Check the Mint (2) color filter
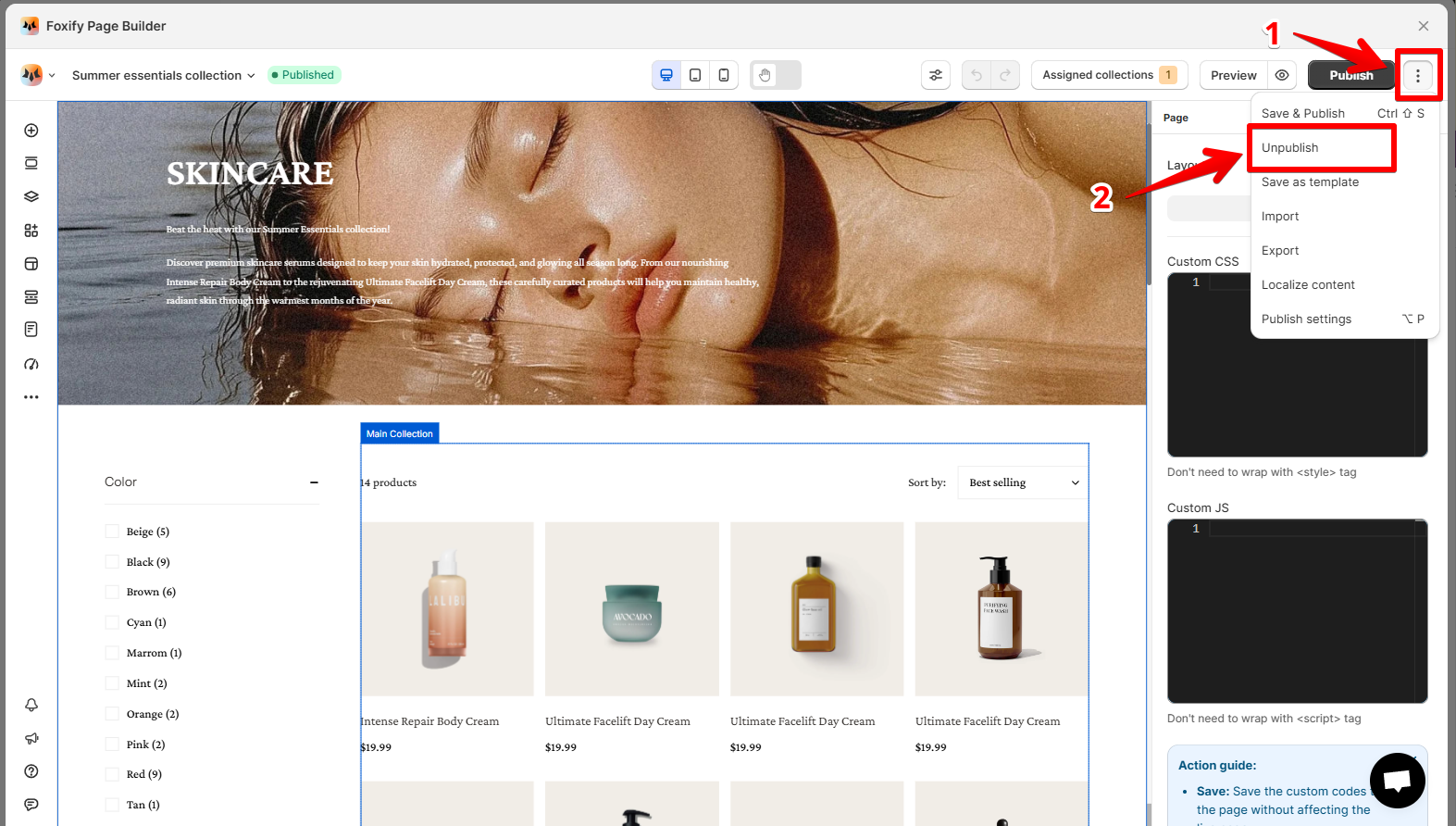The height and width of the screenshot is (826, 1456). coord(112,683)
